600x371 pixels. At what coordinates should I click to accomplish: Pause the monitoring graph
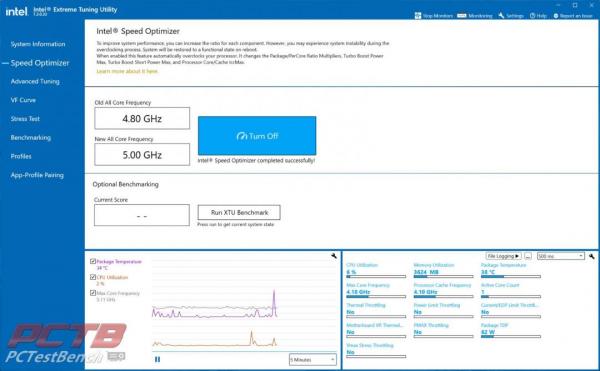(x=157, y=359)
